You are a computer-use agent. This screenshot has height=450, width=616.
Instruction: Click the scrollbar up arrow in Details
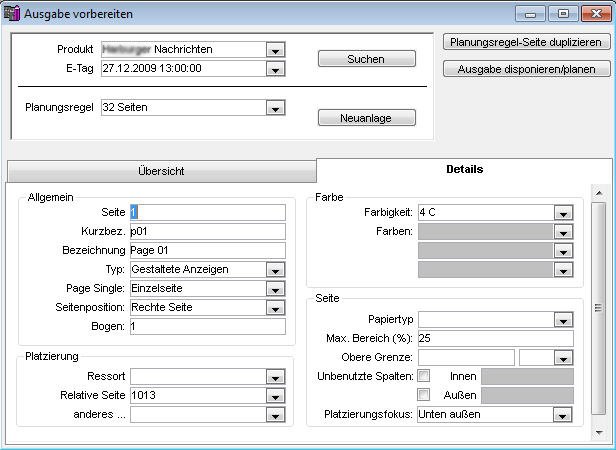point(599,193)
